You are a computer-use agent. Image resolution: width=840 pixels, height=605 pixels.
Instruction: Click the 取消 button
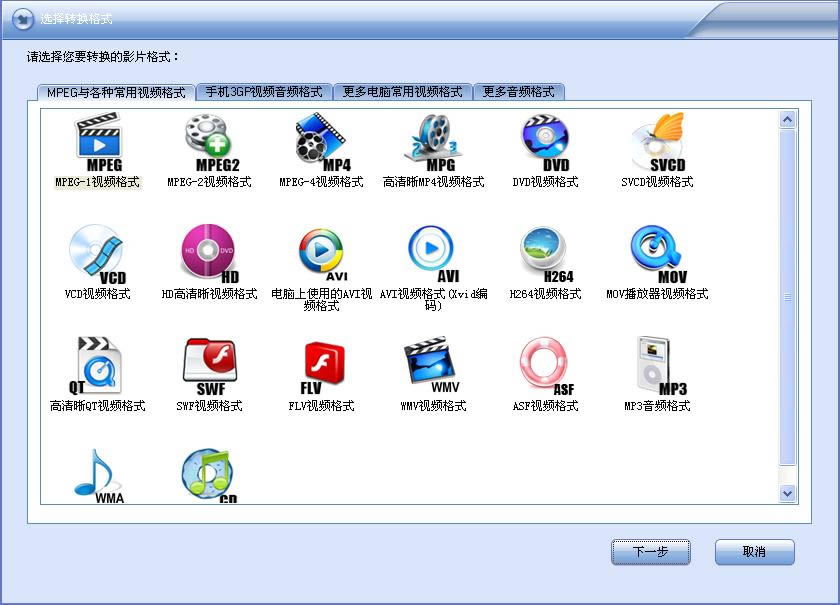pos(754,552)
